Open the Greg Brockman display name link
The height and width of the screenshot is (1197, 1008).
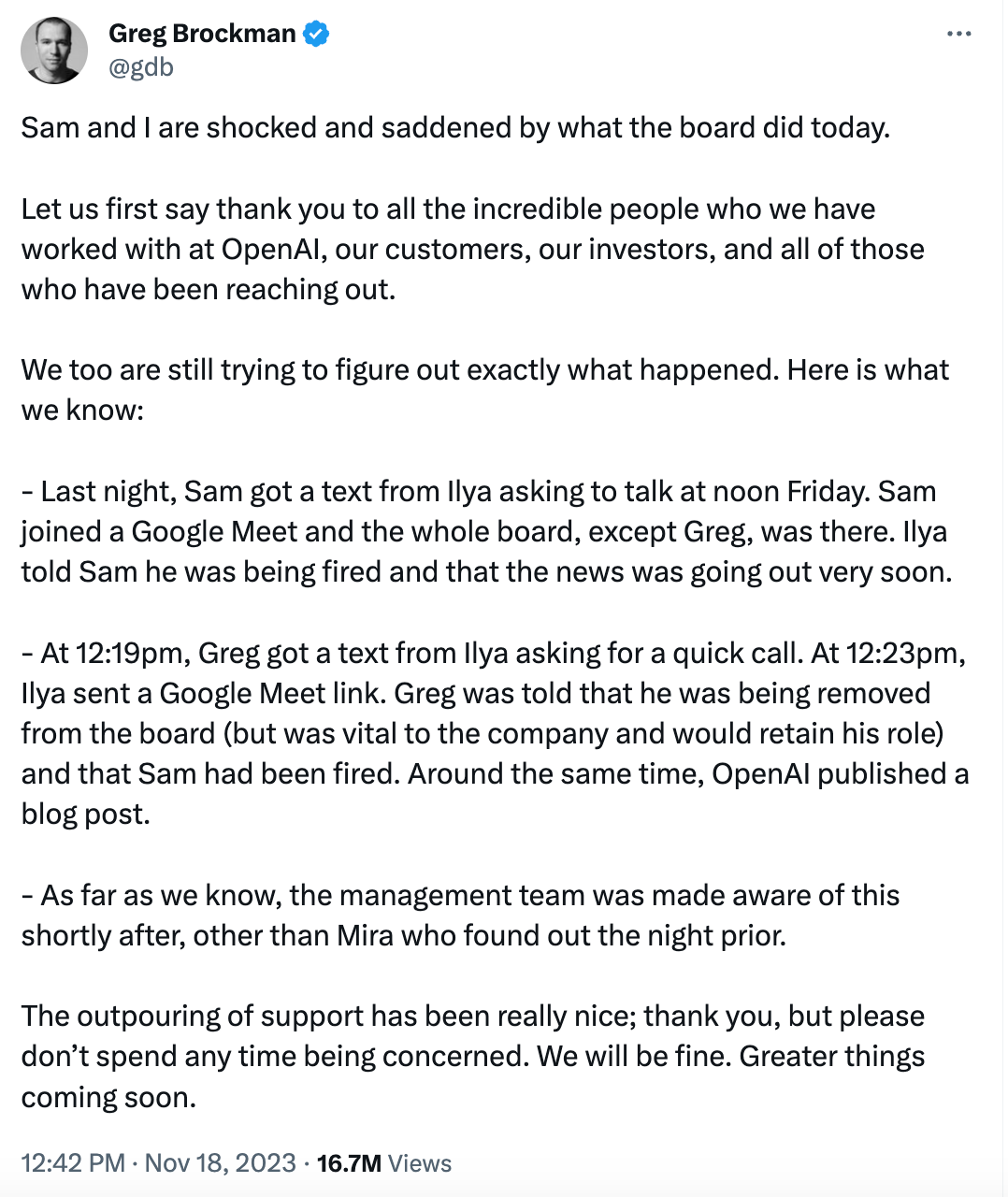coord(202,34)
